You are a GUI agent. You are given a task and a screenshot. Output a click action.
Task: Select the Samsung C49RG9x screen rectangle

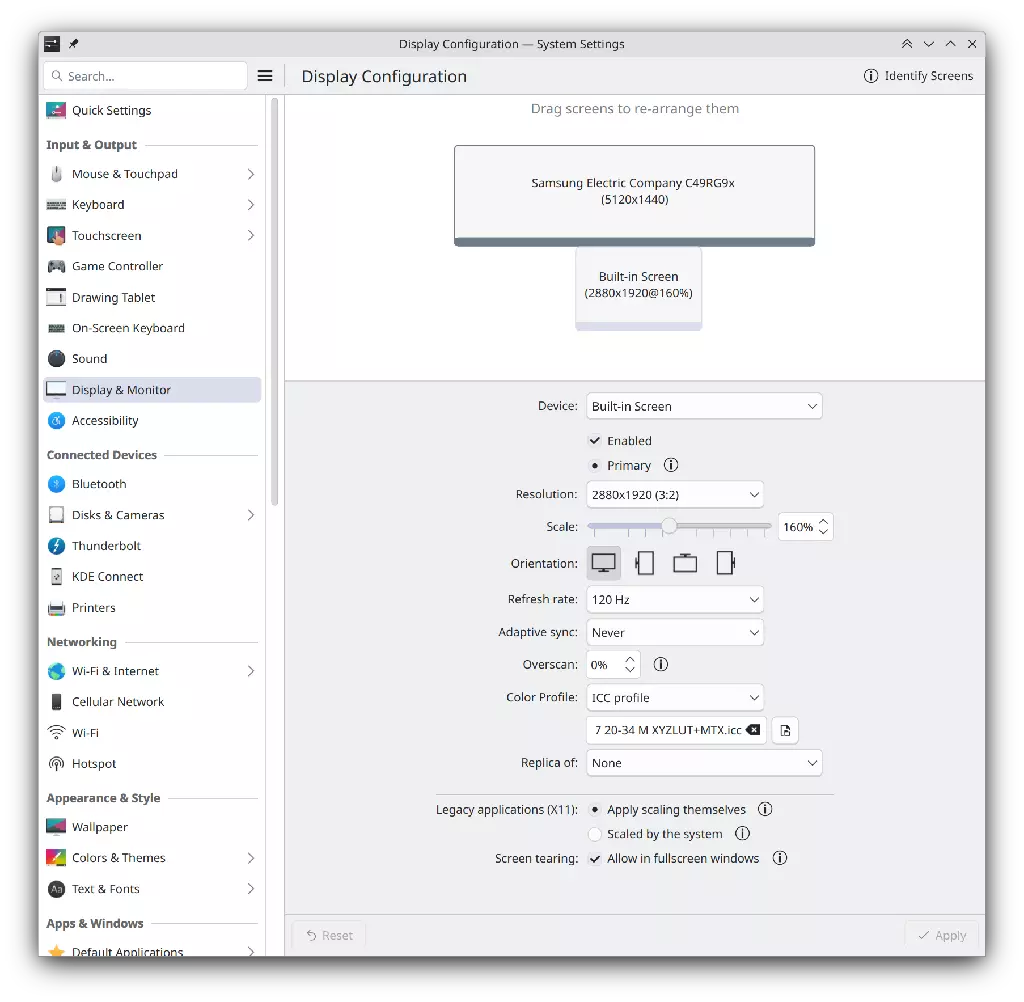coord(634,195)
